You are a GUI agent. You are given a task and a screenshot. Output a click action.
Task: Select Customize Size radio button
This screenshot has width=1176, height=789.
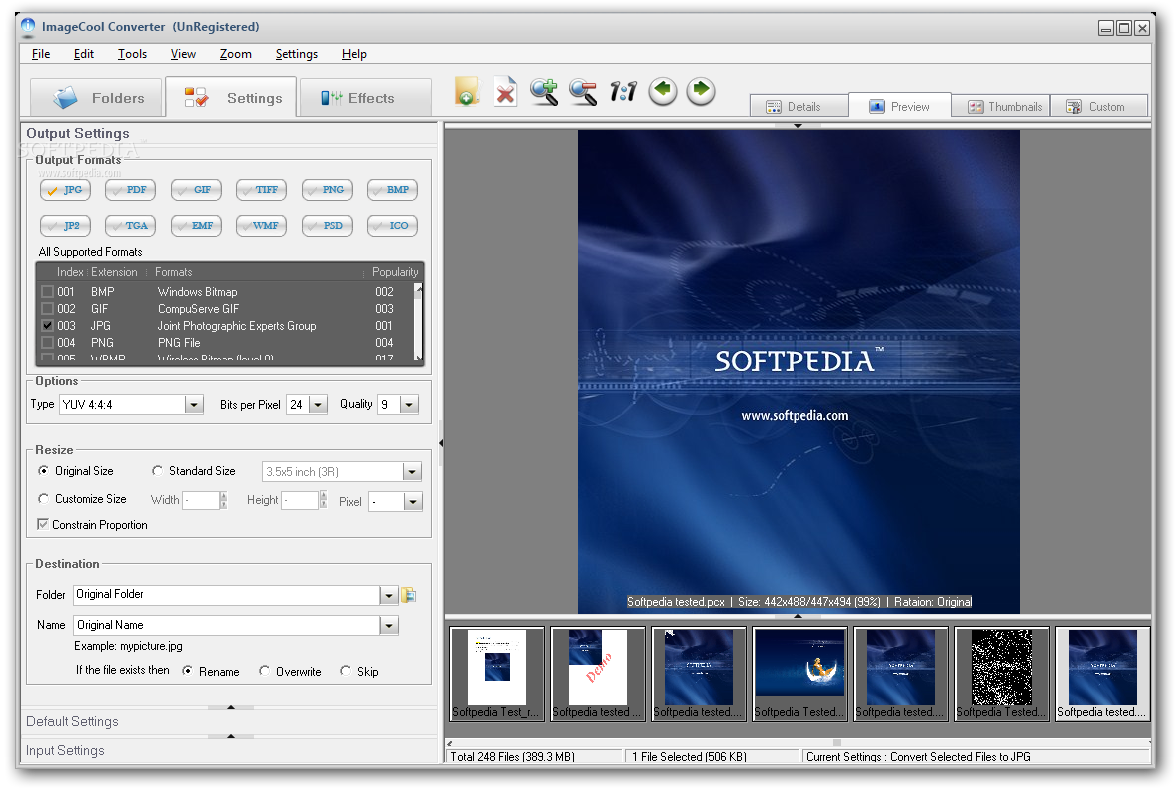tap(44, 499)
